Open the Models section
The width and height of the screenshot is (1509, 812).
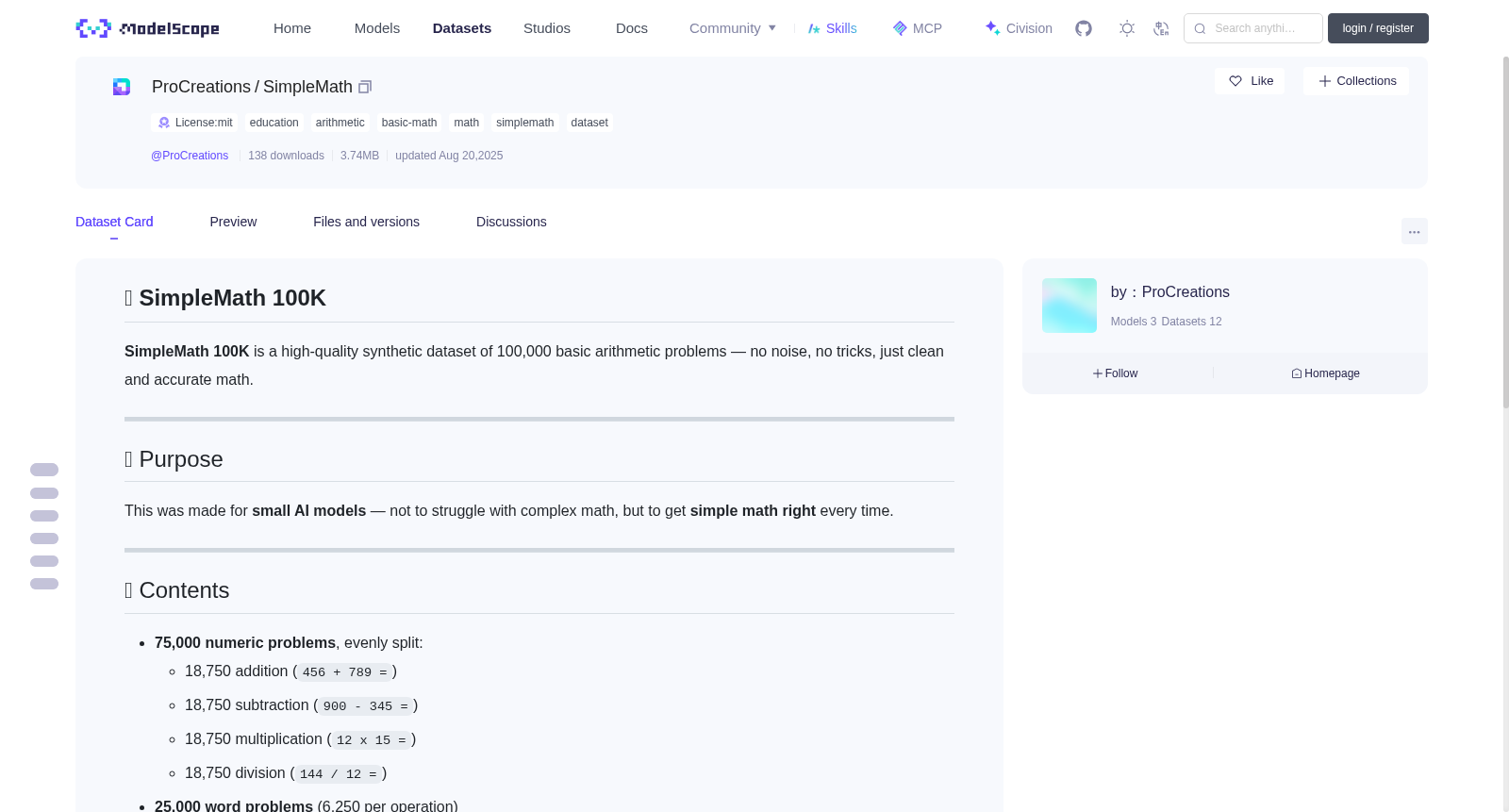[x=377, y=28]
